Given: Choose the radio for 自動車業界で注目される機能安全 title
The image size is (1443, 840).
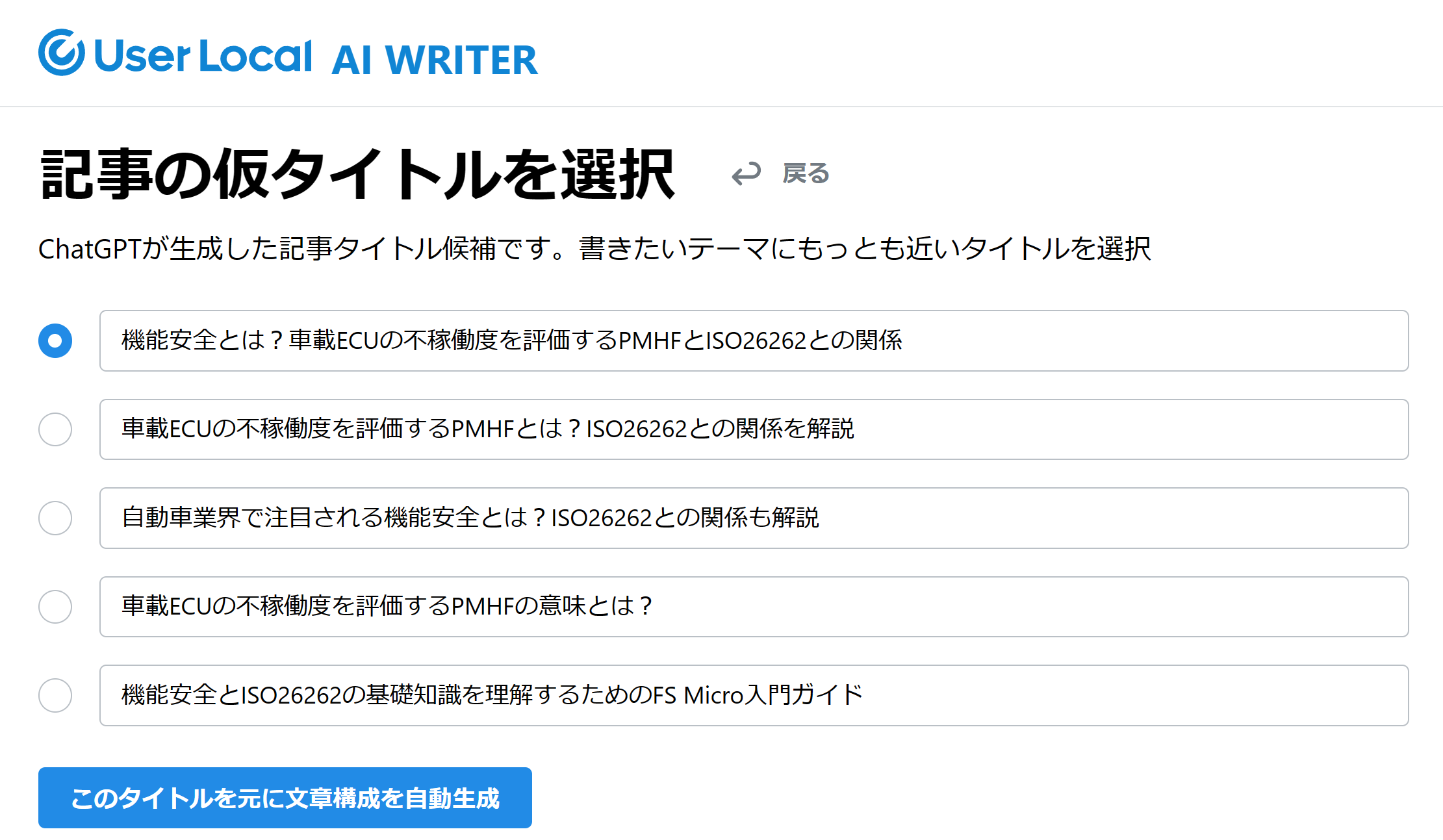Looking at the screenshot, I should tap(55, 518).
